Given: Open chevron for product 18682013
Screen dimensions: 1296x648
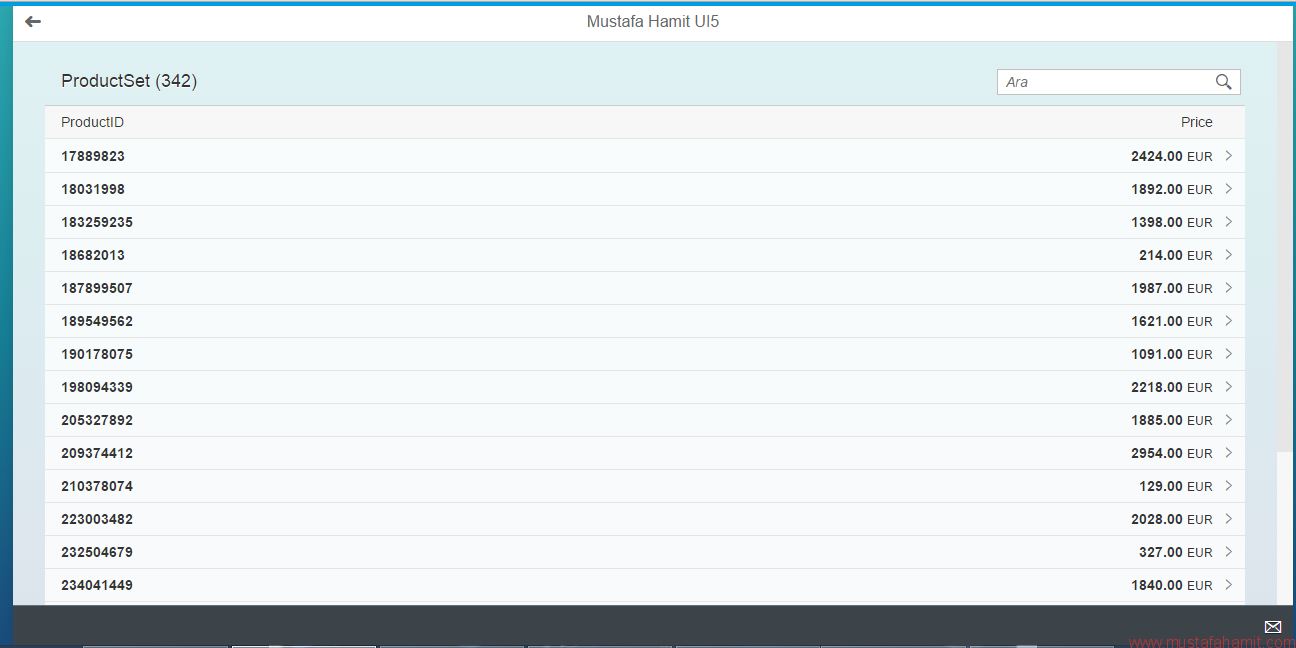Looking at the screenshot, I should pyautogui.click(x=1228, y=255).
